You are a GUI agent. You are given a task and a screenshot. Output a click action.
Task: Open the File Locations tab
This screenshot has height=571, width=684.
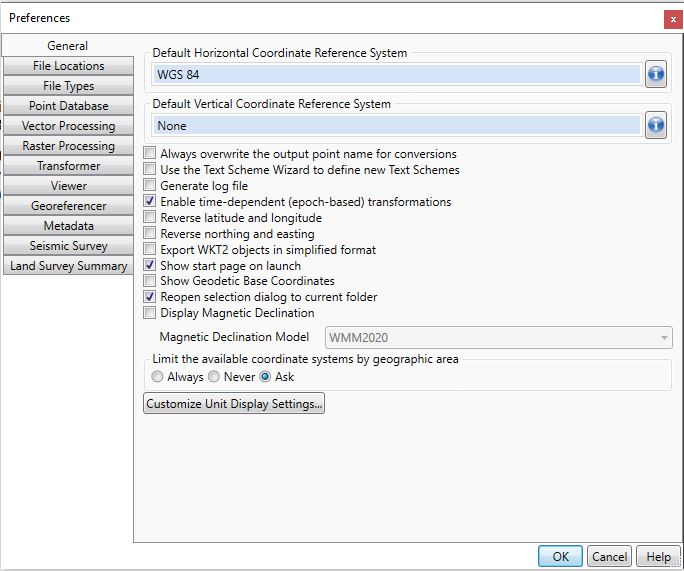[68, 66]
